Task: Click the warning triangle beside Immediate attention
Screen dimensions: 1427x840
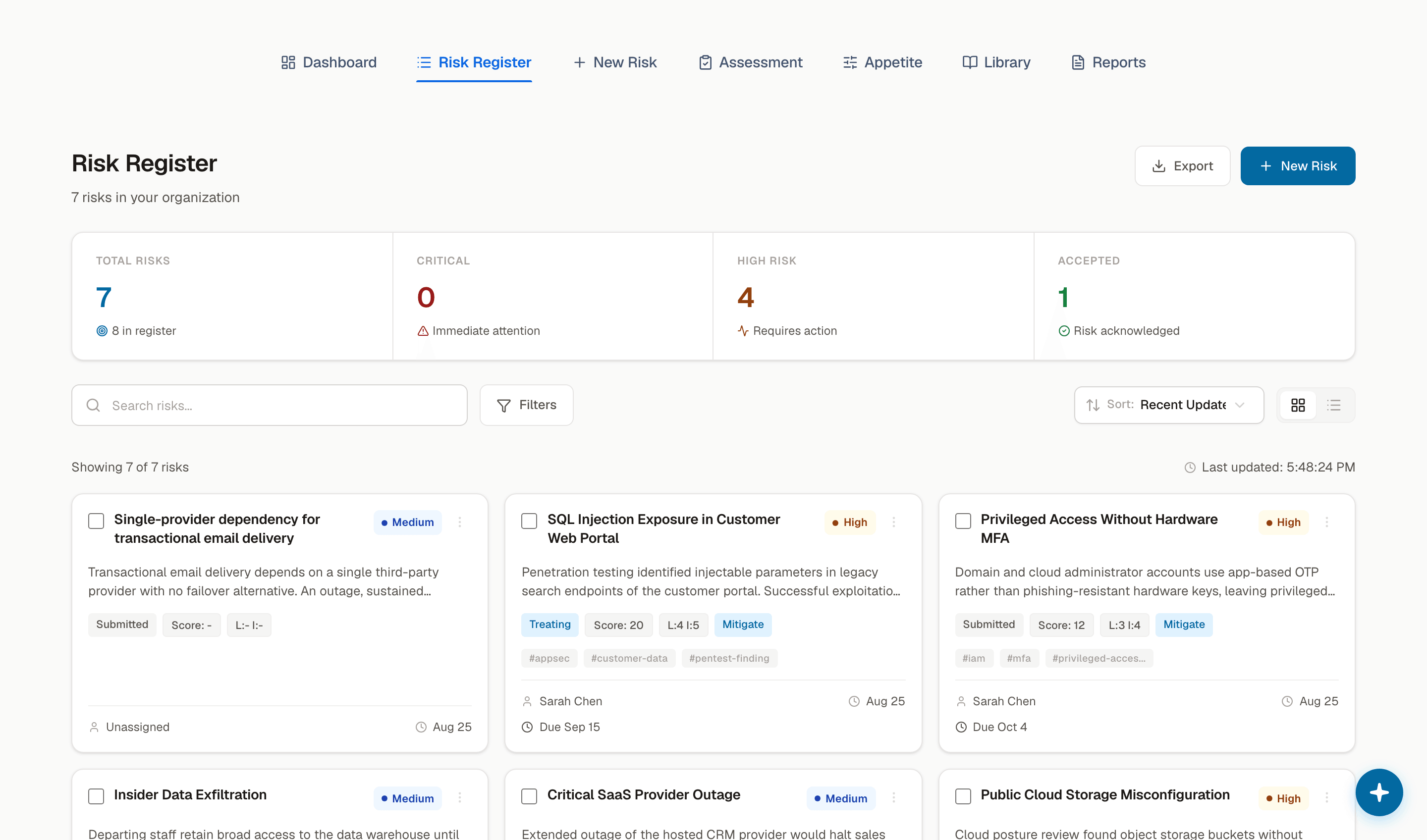Action: click(x=423, y=331)
